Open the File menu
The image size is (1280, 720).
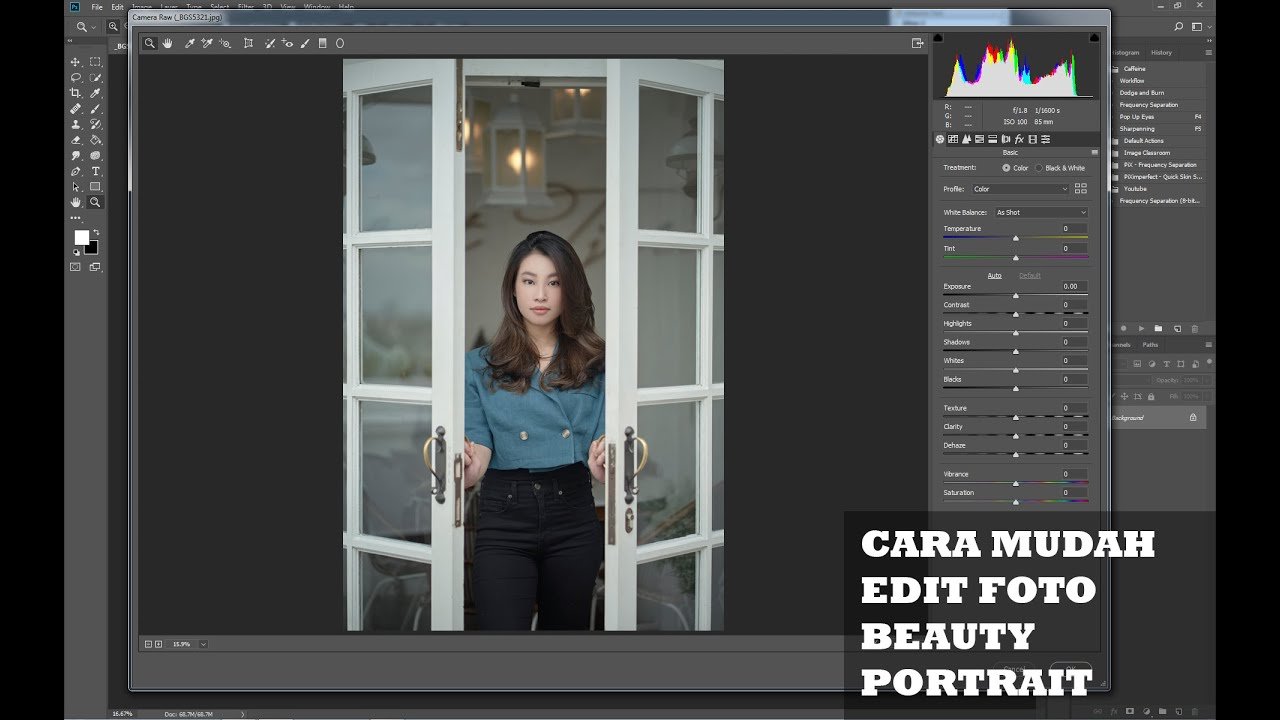point(97,7)
